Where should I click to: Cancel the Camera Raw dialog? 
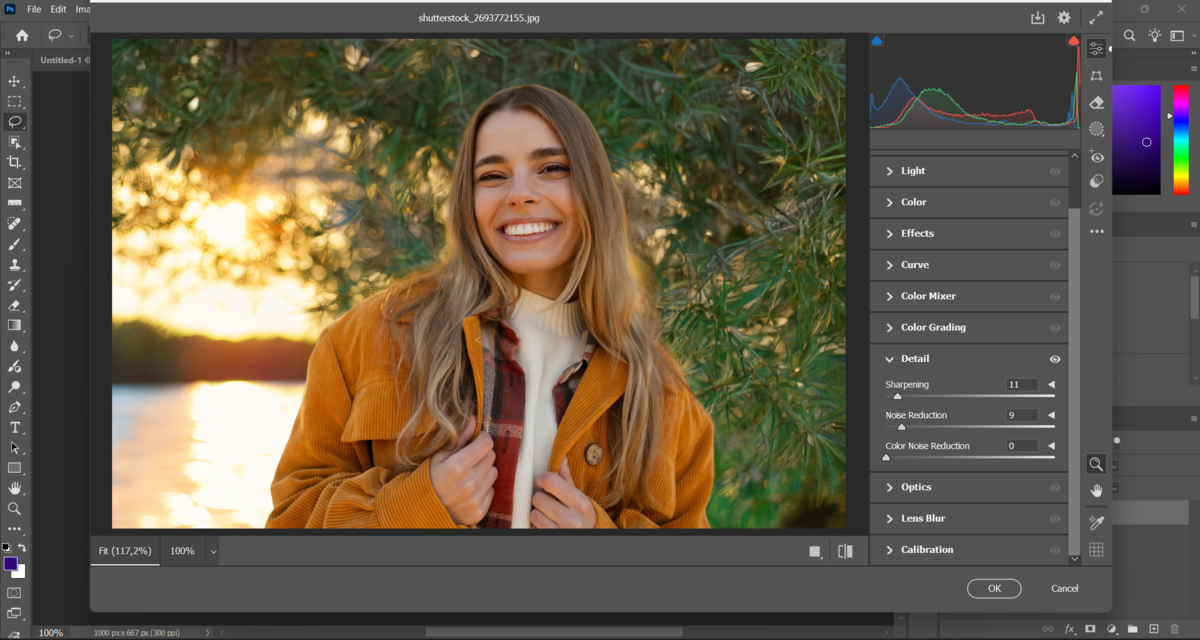tap(1065, 588)
